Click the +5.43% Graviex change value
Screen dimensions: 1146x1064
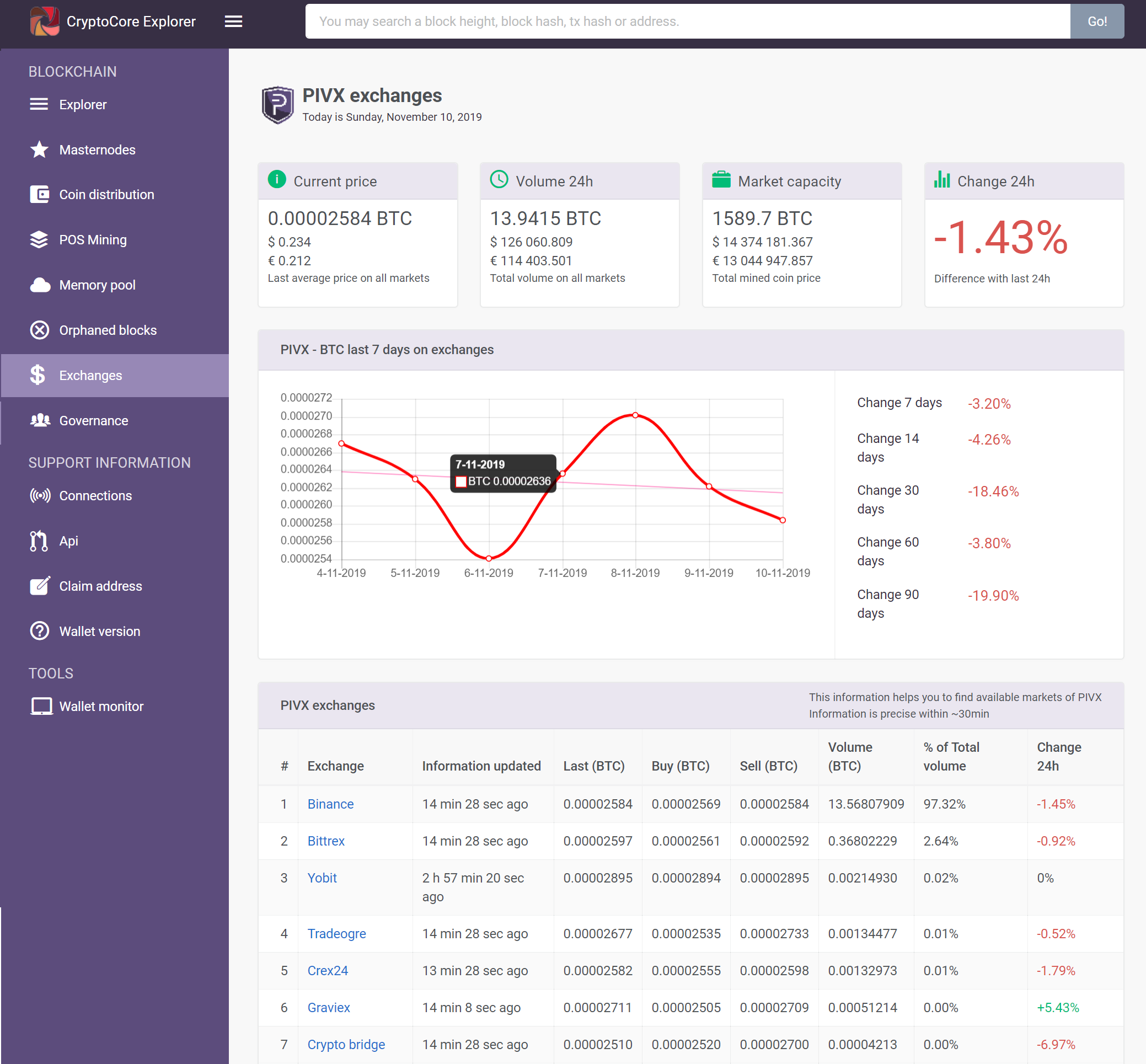pos(1058,1007)
